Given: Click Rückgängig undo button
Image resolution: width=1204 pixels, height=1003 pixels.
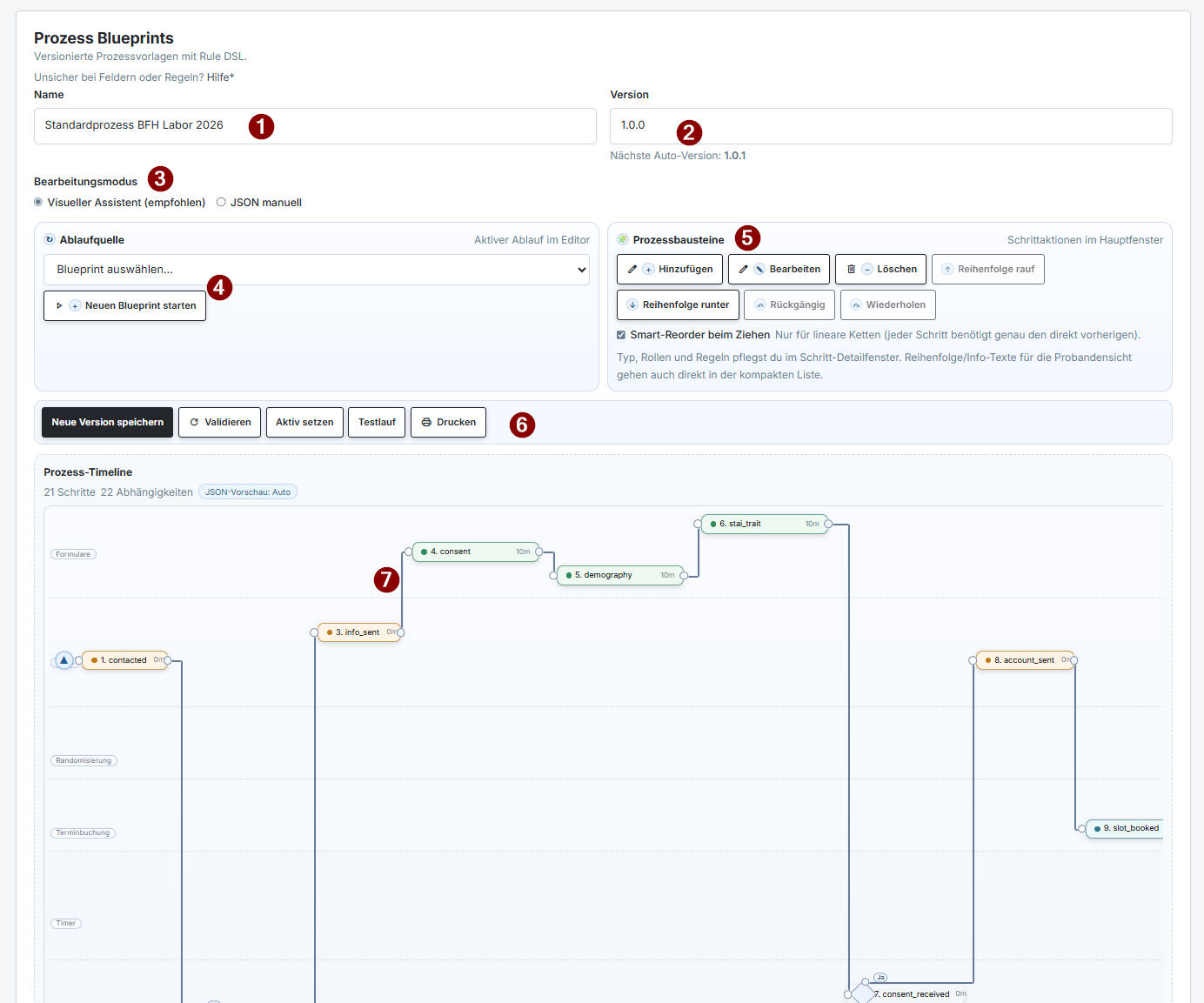Looking at the screenshot, I should pyautogui.click(x=790, y=304).
